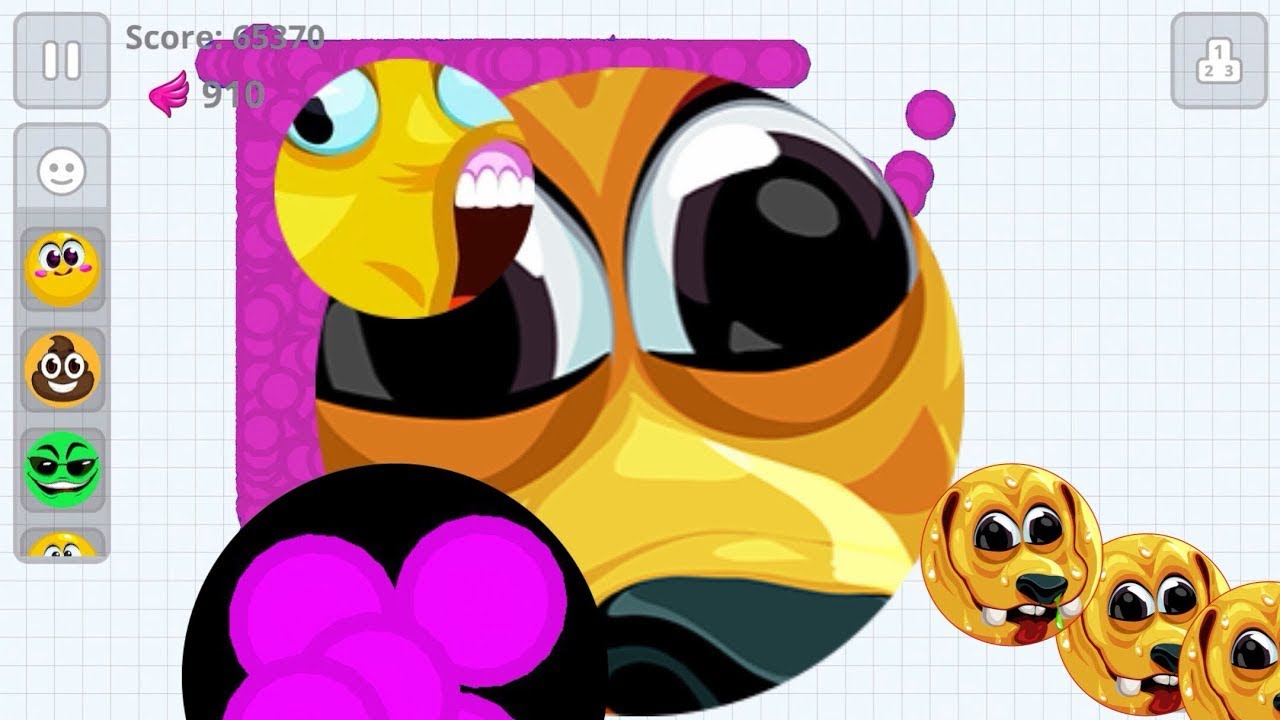This screenshot has width=1280, height=720.
Task: Click the 910 wing counter value
Action: tap(233, 95)
